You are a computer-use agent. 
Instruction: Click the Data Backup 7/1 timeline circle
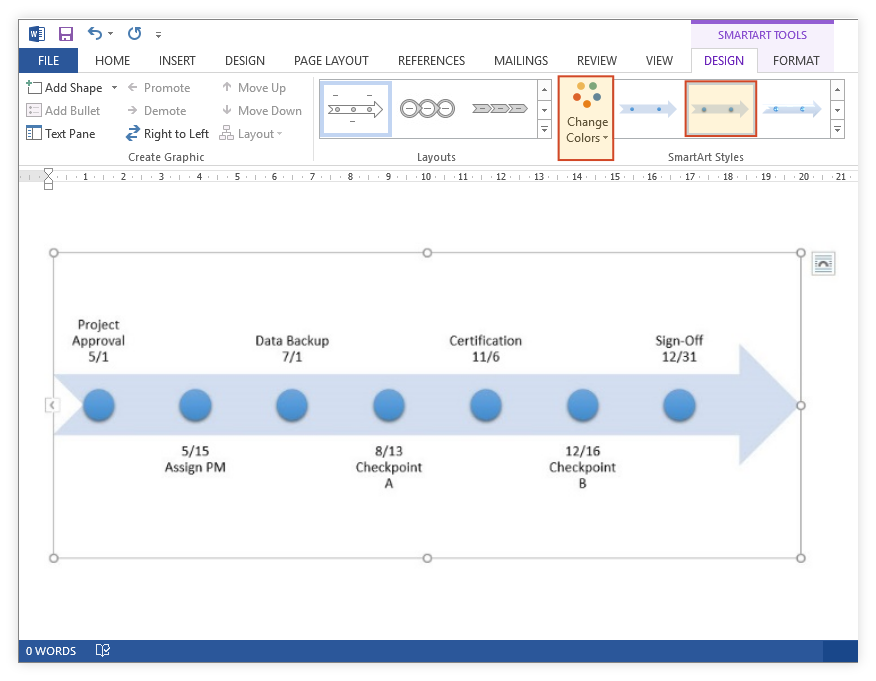(292, 406)
